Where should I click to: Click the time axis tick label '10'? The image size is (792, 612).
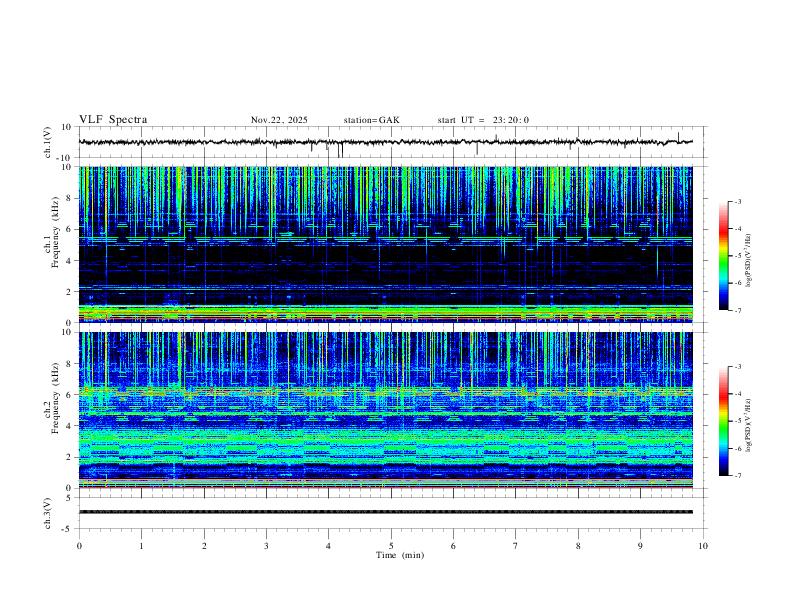[703, 546]
